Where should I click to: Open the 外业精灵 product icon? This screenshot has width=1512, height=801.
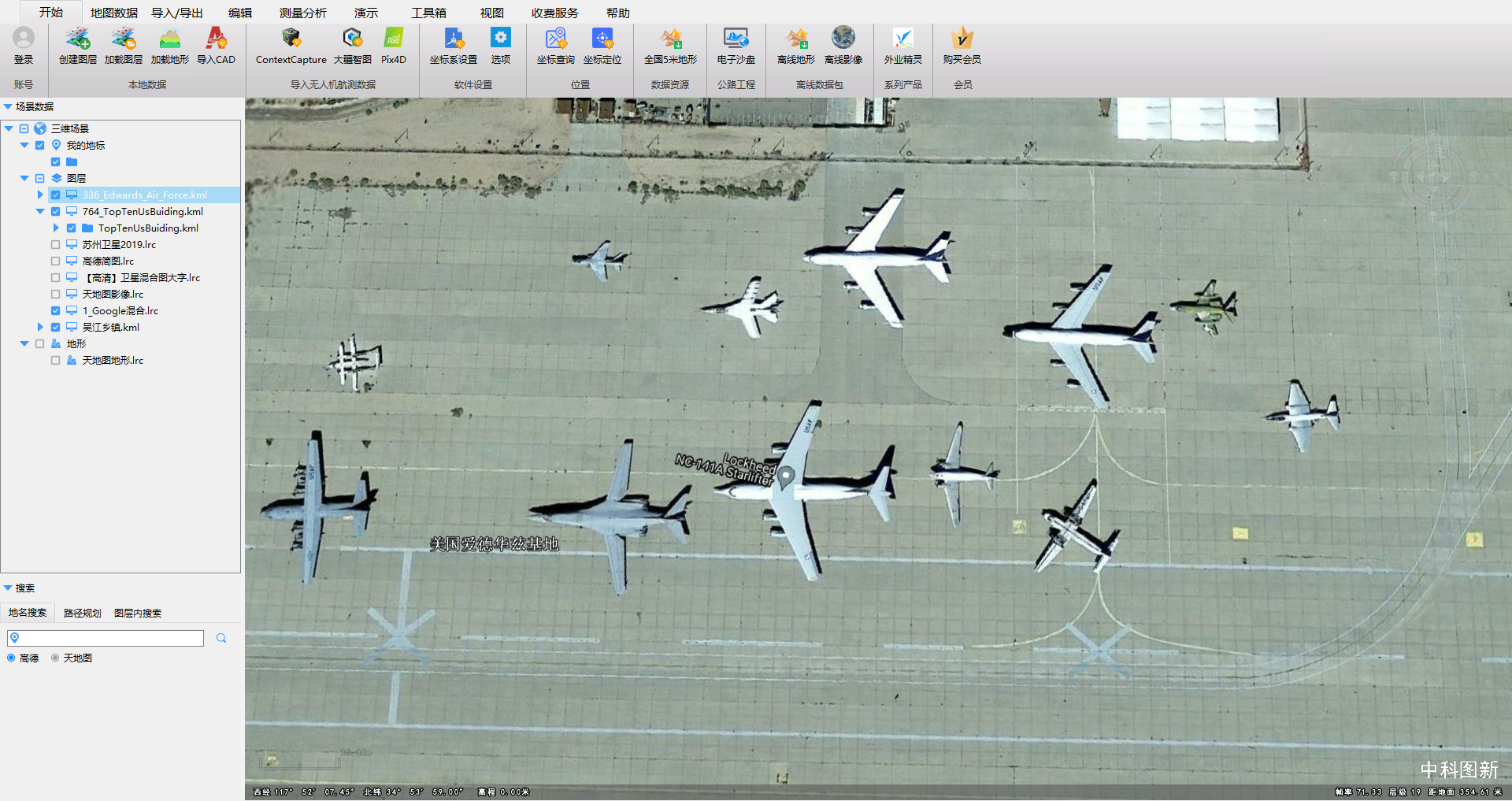903,38
